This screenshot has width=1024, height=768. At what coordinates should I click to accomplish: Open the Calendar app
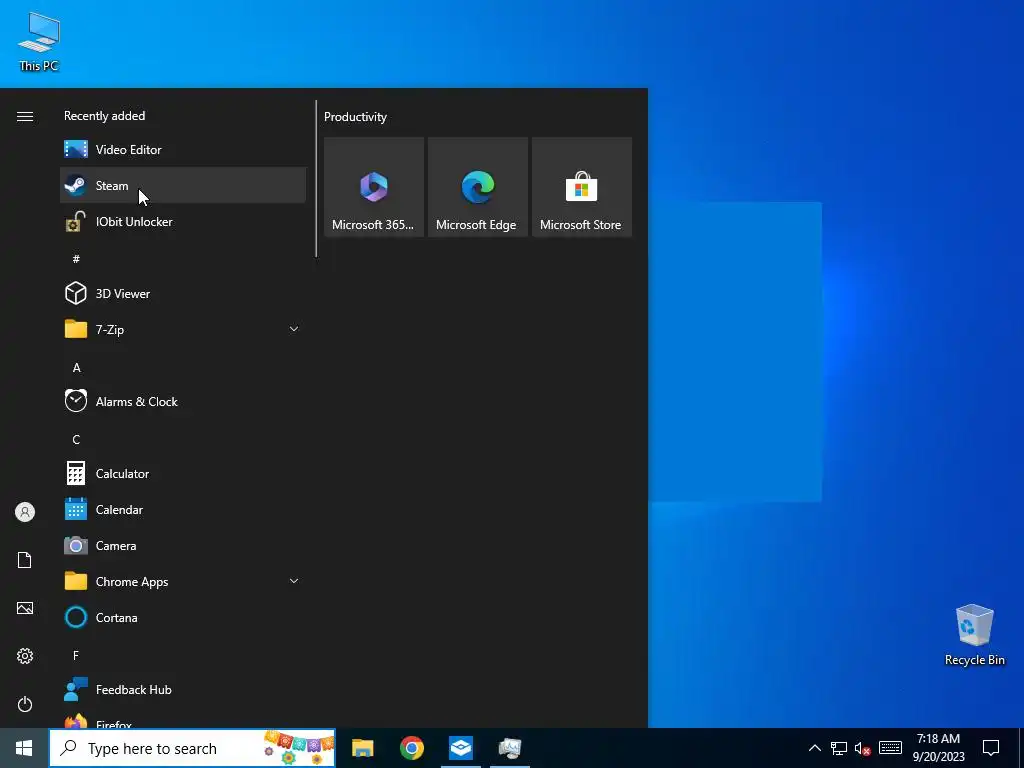coord(183,509)
